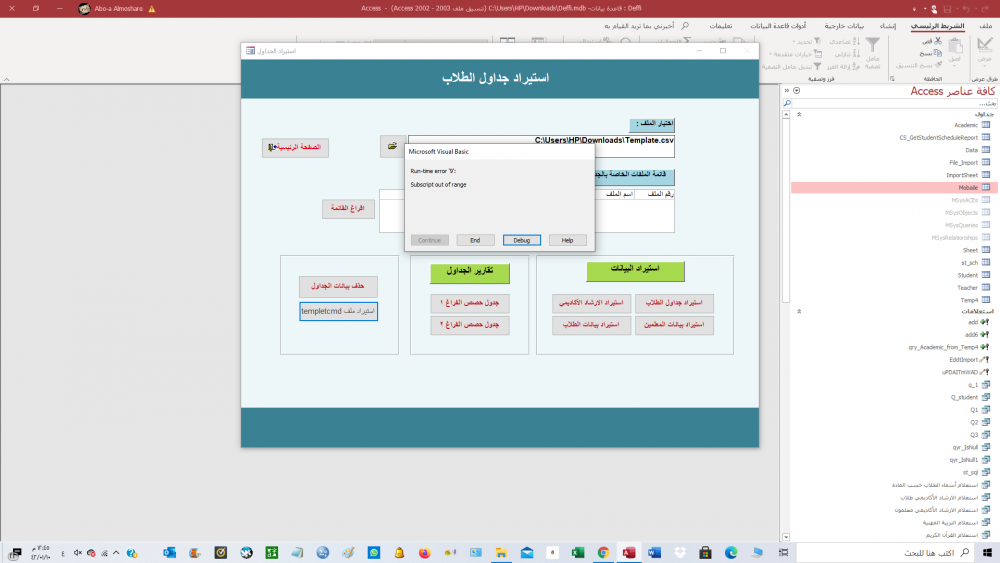Screen dimensions: 1000x563
Task: Open the إنشاء Create ribbon tab
Action: pos(888,26)
